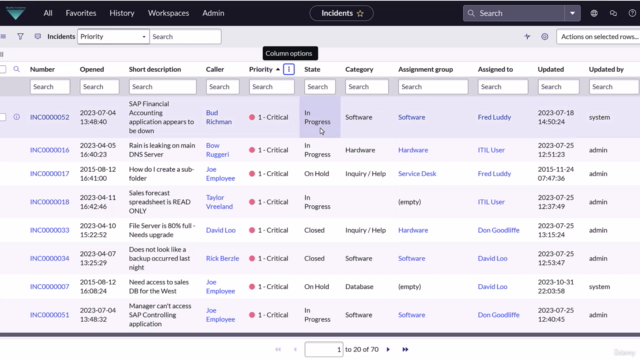The width and height of the screenshot is (640, 360).
Task: Preview record INC0000052 info icon
Action: [16, 117]
